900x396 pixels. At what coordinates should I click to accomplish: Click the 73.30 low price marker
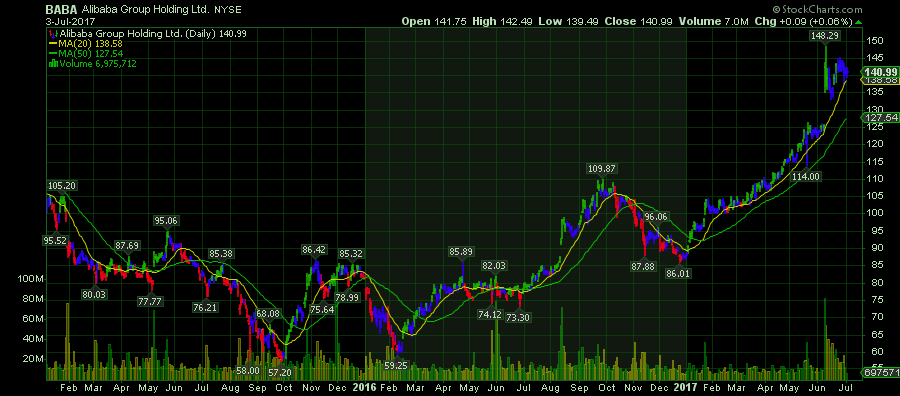[x=518, y=317]
